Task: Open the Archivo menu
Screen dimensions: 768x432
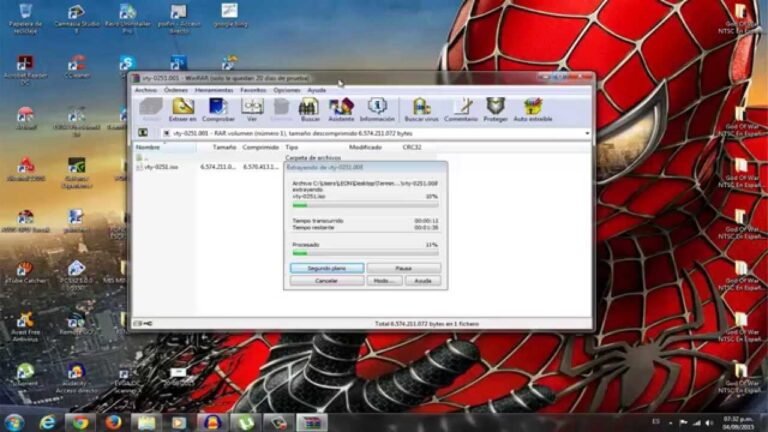Action: pyautogui.click(x=145, y=90)
